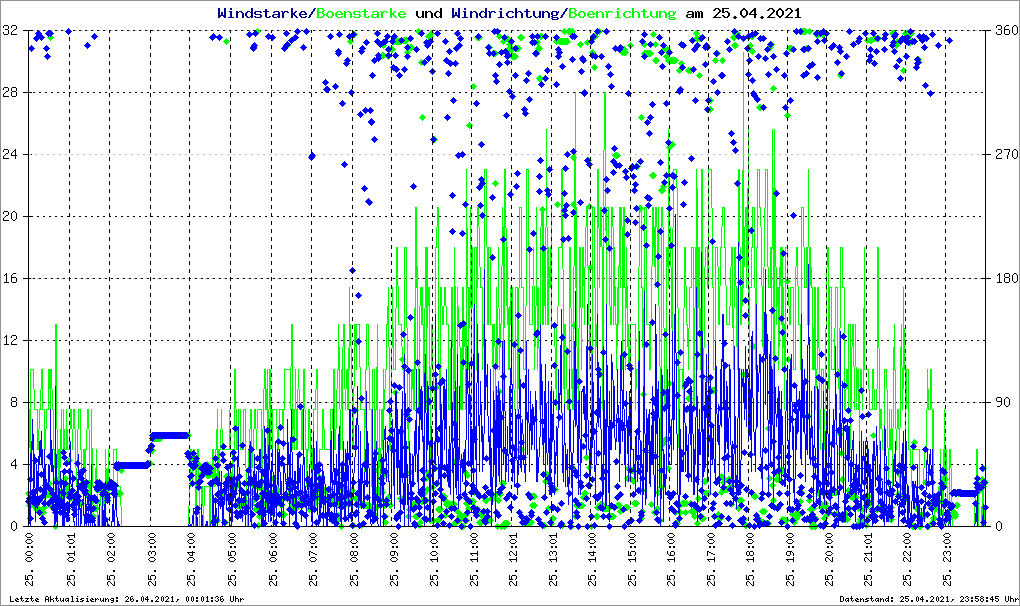Click the '180' value on right axis
Image resolution: width=1020 pixels, height=606 pixels.
[x=1003, y=279]
